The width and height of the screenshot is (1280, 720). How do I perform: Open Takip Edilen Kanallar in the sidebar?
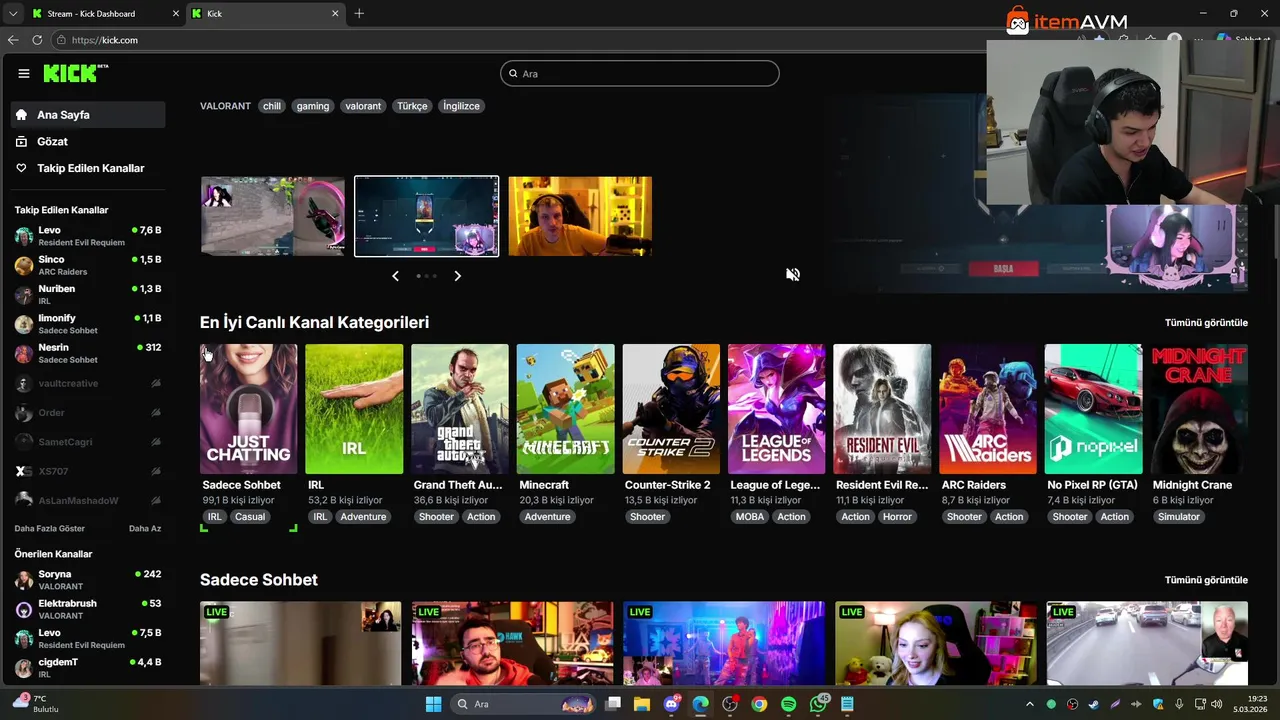[88, 168]
